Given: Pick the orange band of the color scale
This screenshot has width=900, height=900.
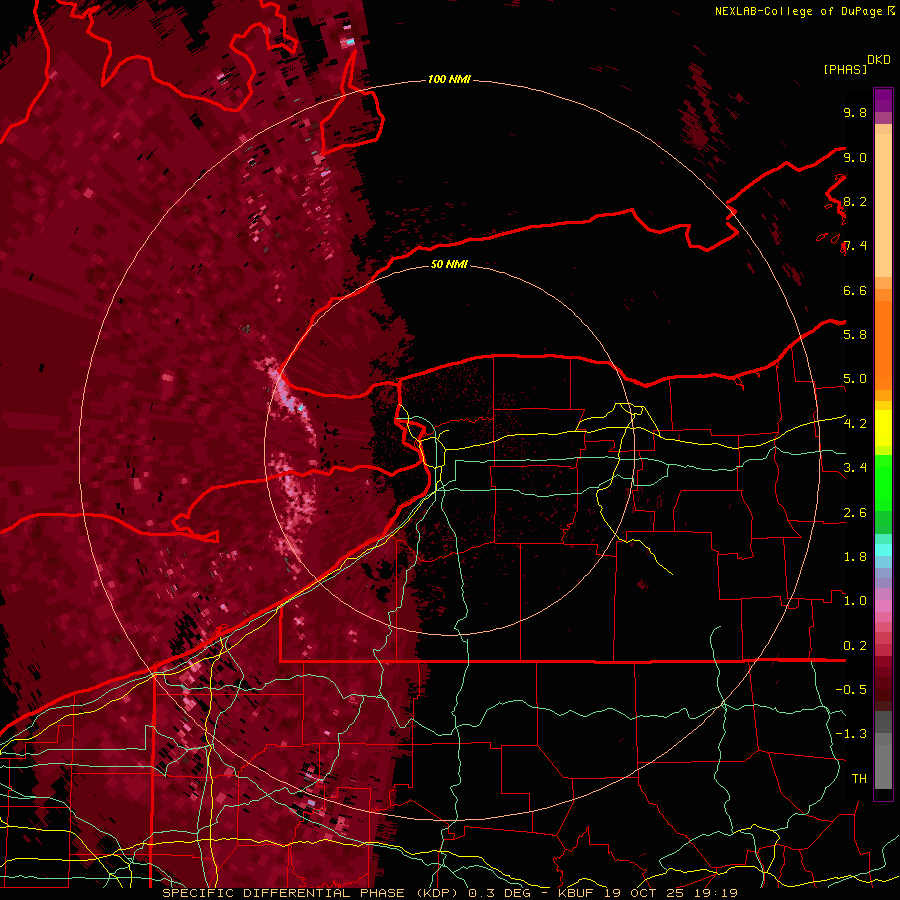Looking at the screenshot, I should tap(883, 346).
